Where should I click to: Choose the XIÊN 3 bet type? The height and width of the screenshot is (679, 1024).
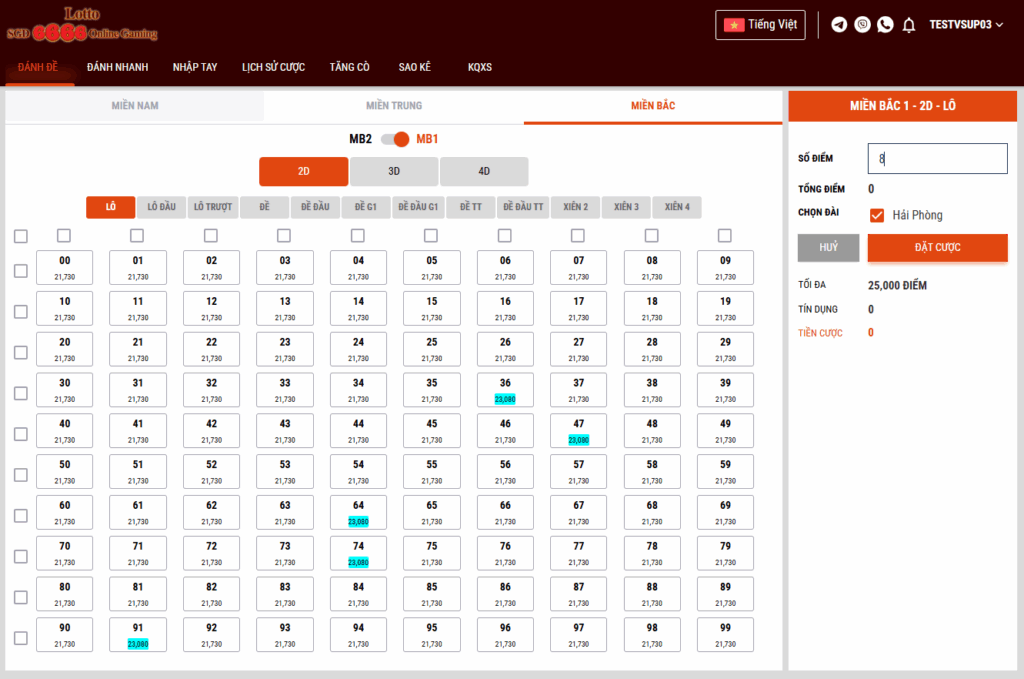coord(626,207)
